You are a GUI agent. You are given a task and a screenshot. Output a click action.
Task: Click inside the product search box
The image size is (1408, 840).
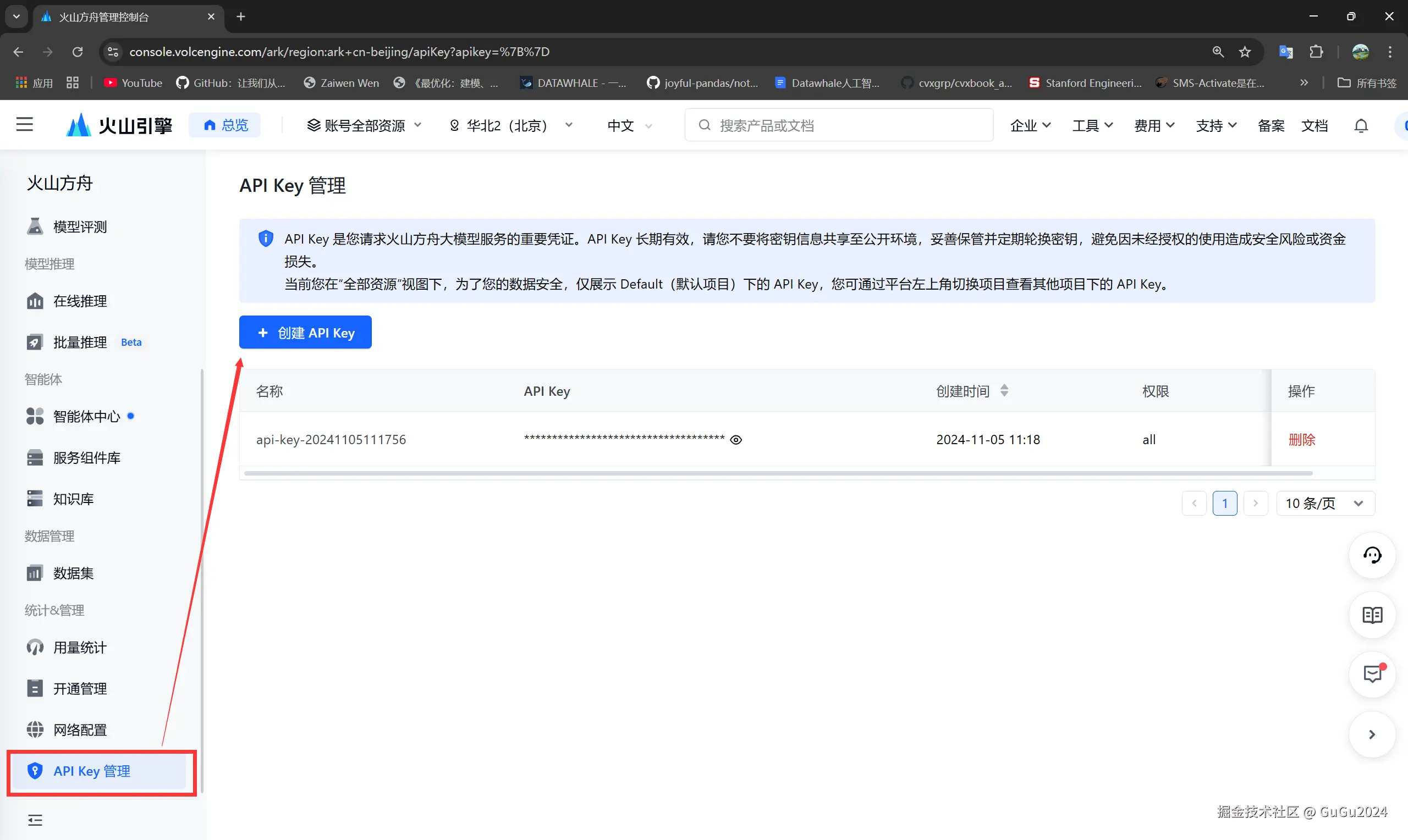(x=838, y=125)
